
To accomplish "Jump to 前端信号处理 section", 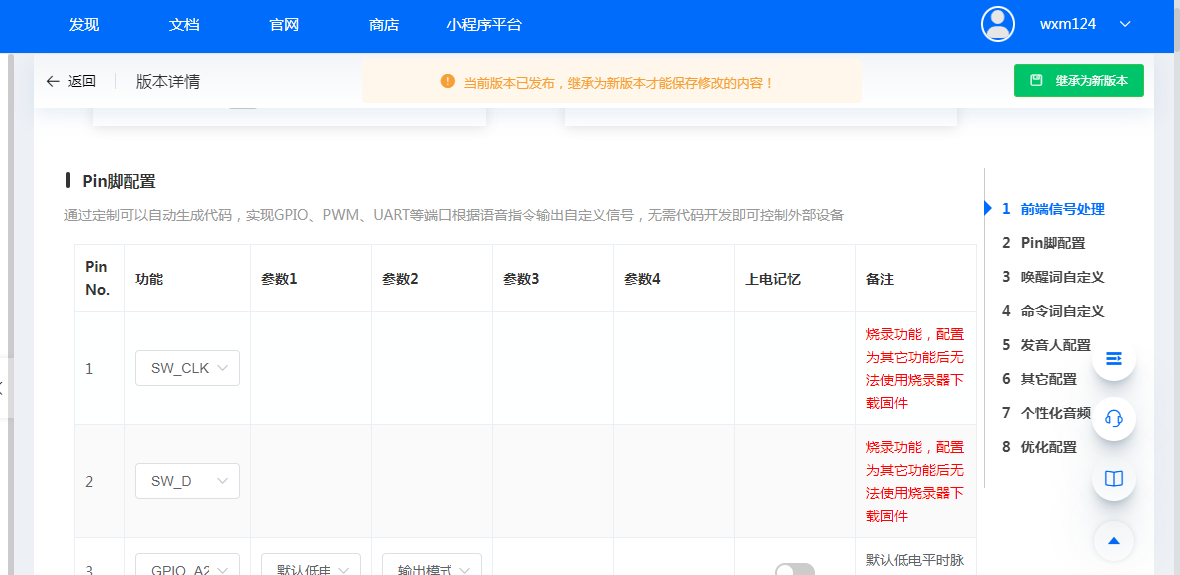I will (x=1062, y=209).
